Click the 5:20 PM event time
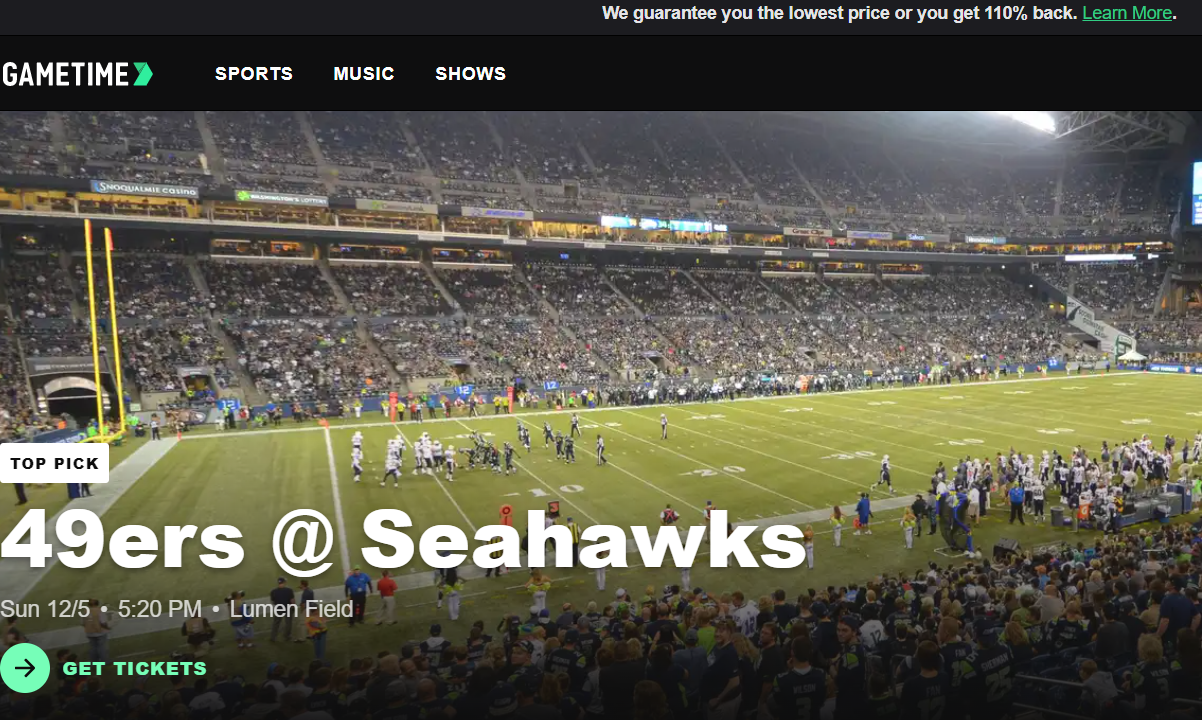1202x720 pixels. coord(160,609)
